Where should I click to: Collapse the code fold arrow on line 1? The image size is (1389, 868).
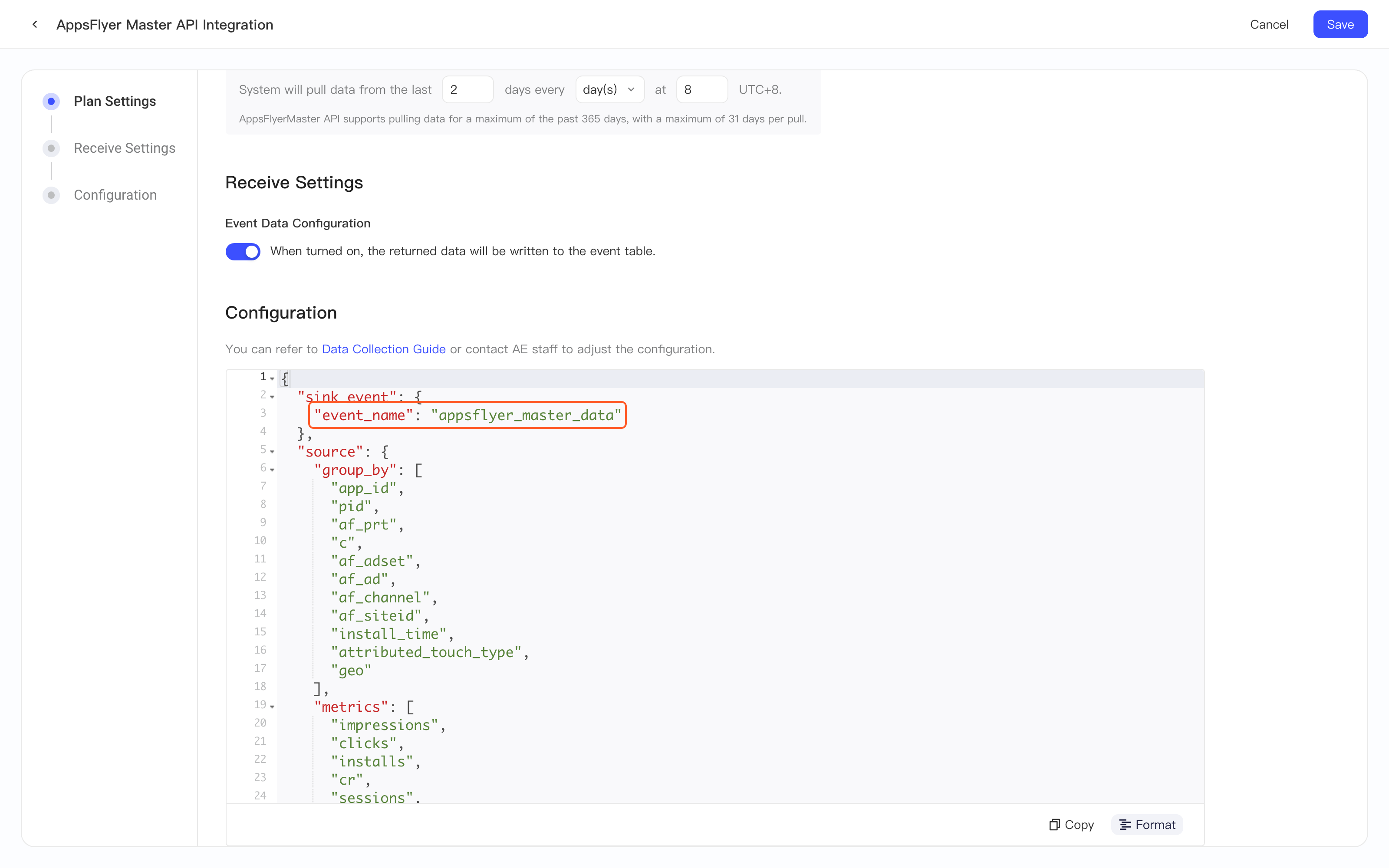pos(272,378)
